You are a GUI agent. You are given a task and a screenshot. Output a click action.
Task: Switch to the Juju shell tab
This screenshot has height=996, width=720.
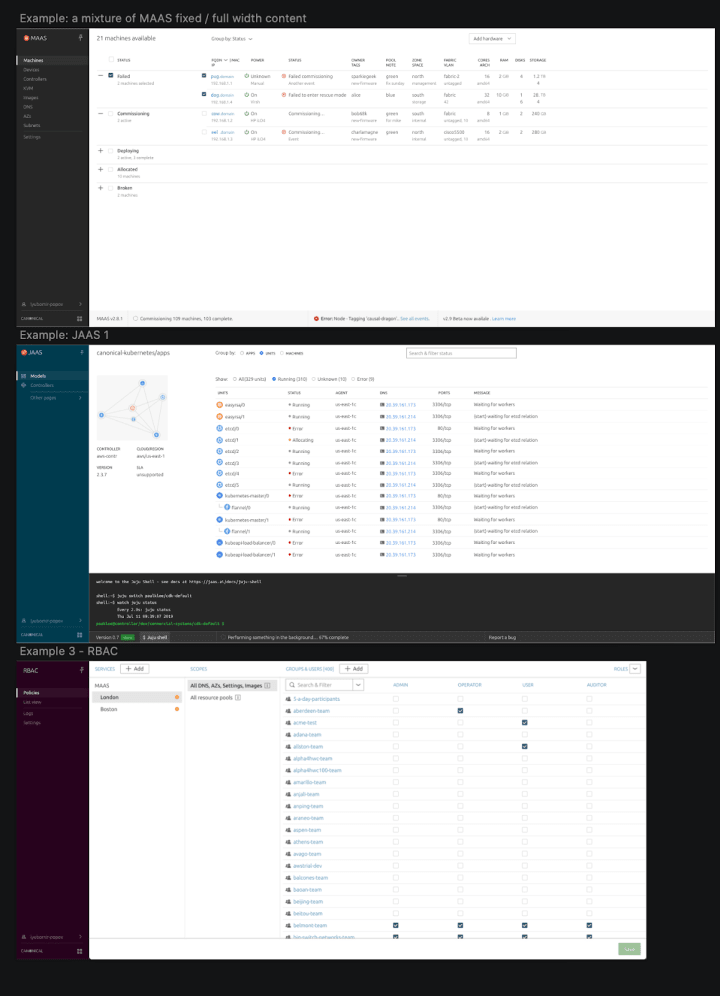(154, 637)
